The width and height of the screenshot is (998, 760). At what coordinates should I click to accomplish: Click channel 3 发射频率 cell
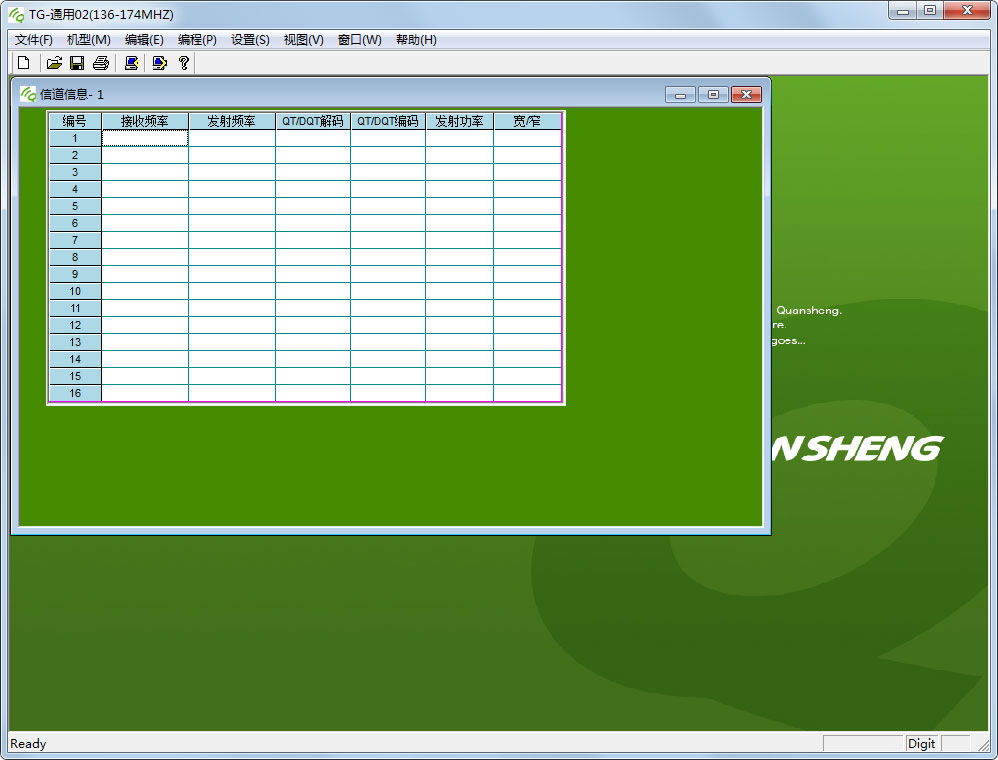(x=232, y=172)
